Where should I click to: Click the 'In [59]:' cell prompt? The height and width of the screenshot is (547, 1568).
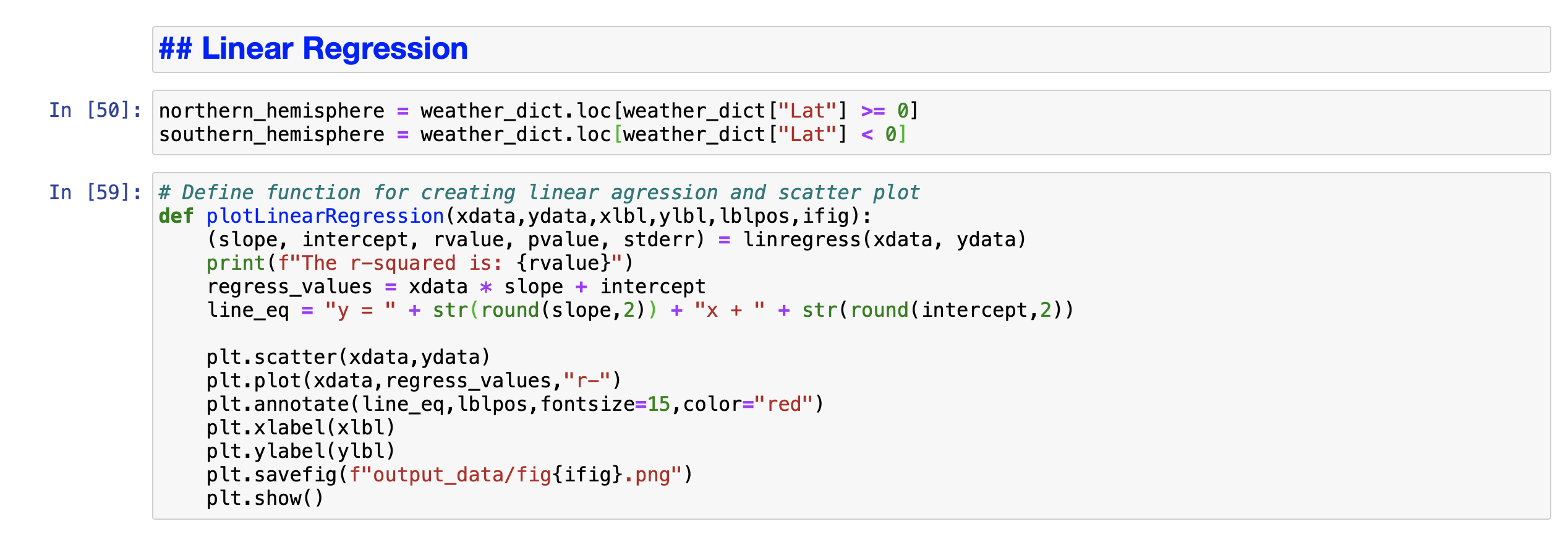click(x=96, y=192)
